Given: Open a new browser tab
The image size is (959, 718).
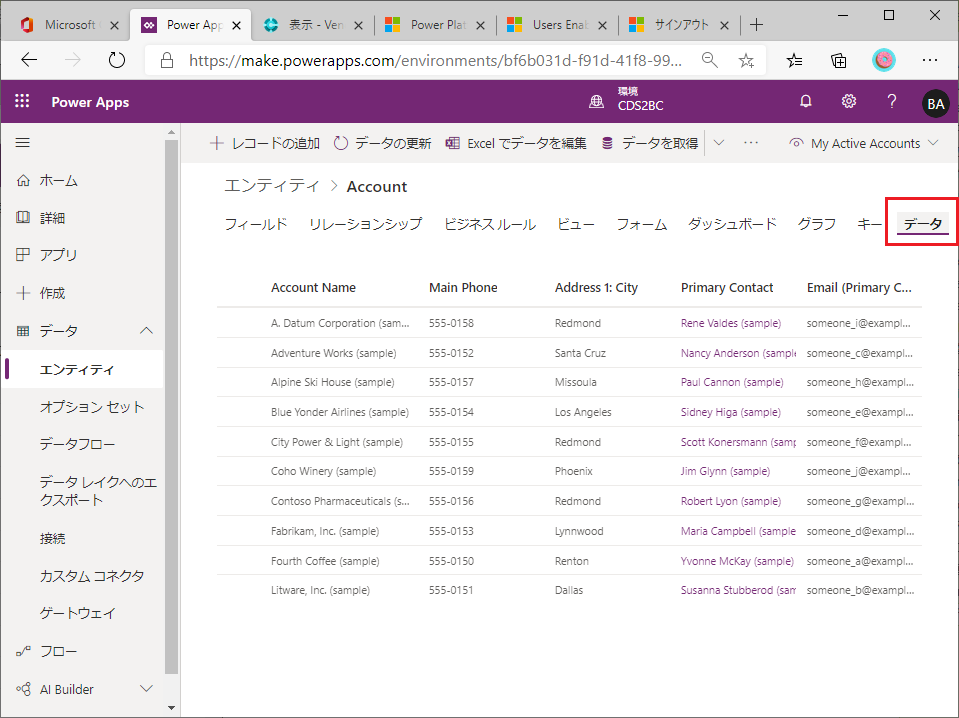Looking at the screenshot, I should (x=757, y=25).
